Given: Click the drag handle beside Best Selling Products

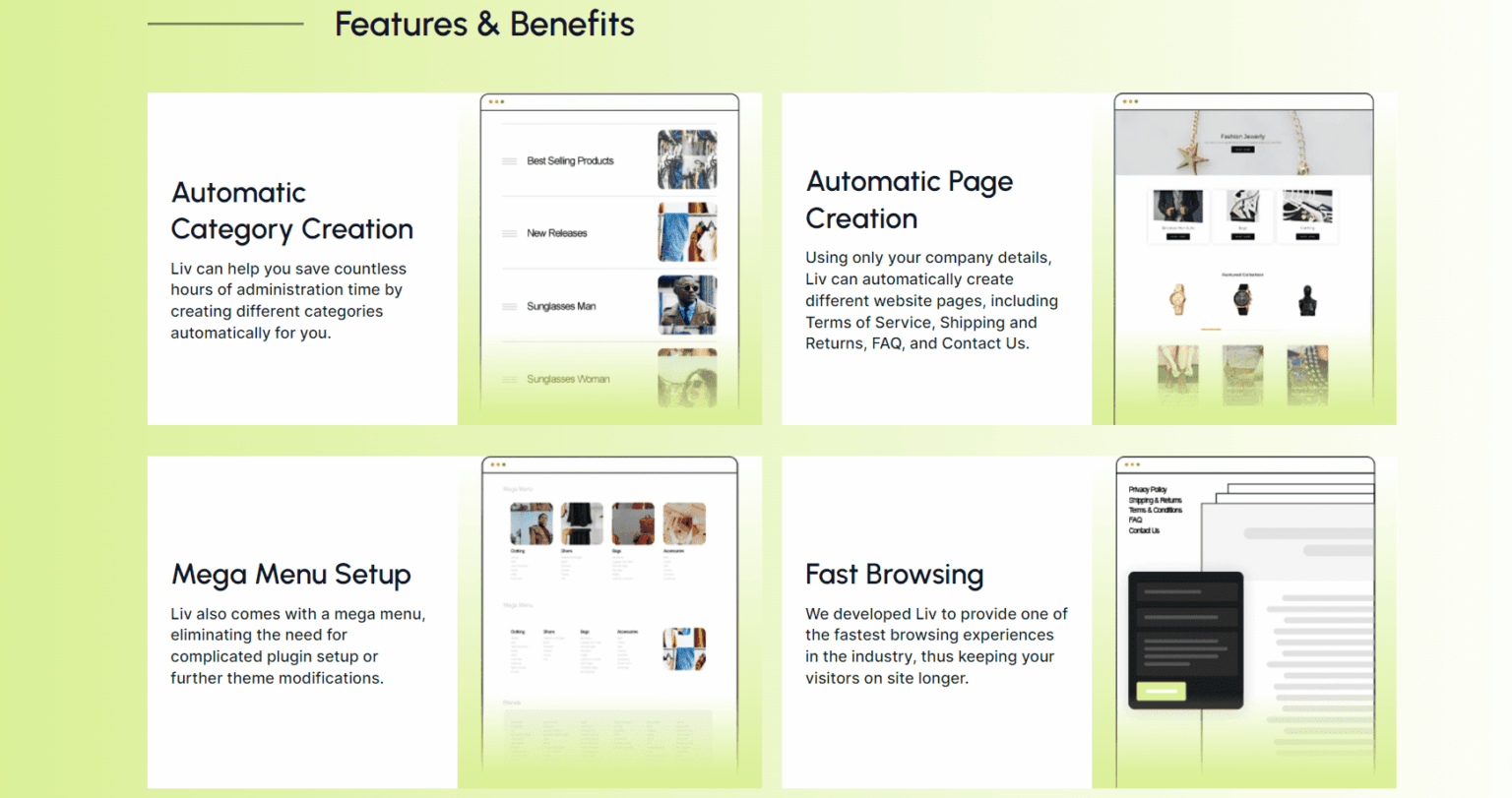Looking at the screenshot, I should click(x=509, y=161).
